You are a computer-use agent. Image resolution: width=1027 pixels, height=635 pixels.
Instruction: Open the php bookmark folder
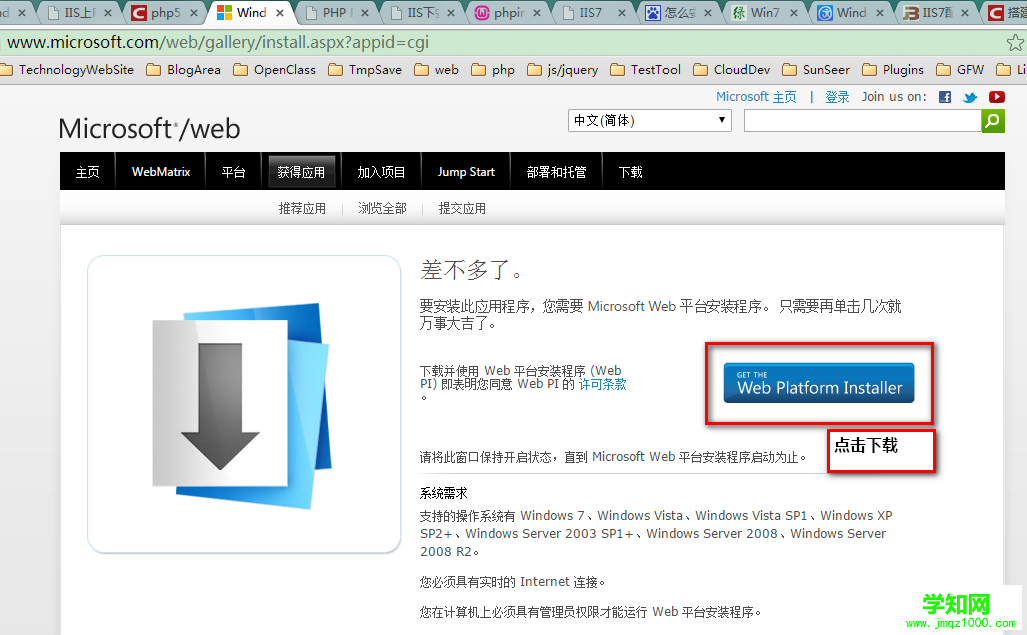tap(493, 69)
